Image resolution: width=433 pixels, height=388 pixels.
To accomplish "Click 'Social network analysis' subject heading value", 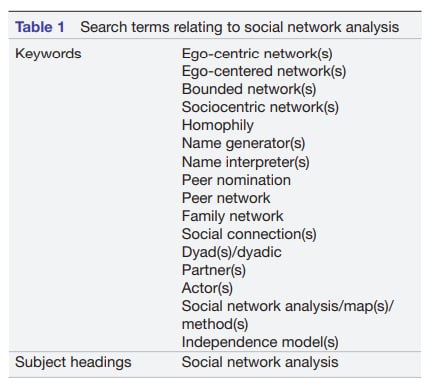I will 260,362.
